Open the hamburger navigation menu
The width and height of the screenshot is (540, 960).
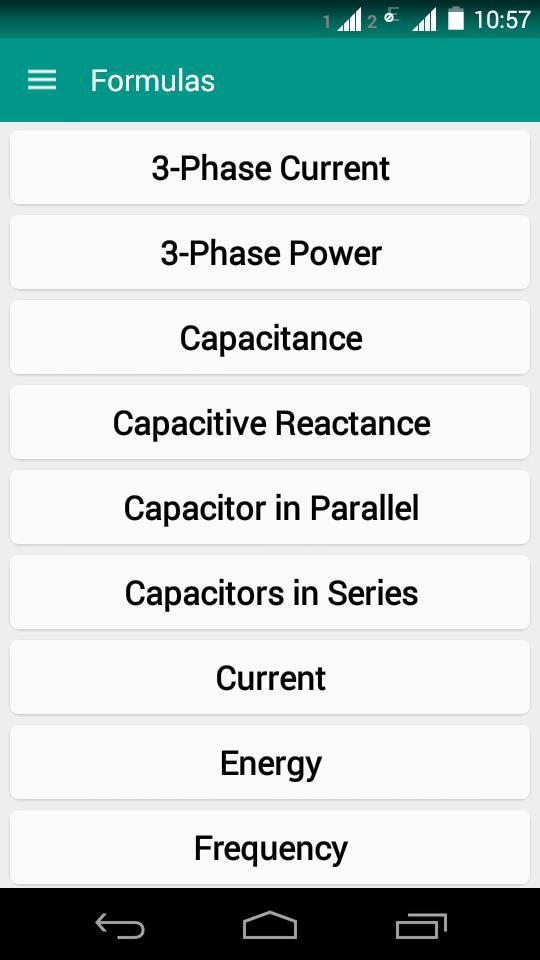pyautogui.click(x=42, y=80)
